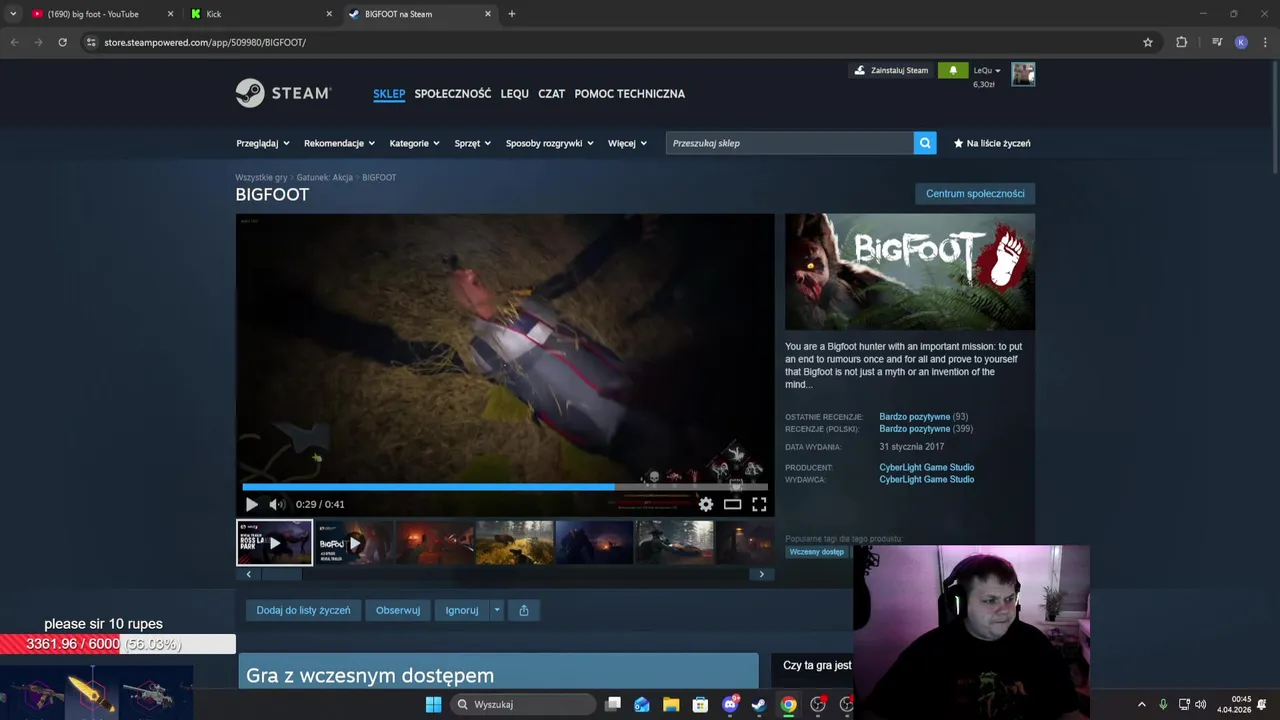Image resolution: width=1280 pixels, height=720 pixels.
Task: Open video settings gear in player
Action: point(706,505)
